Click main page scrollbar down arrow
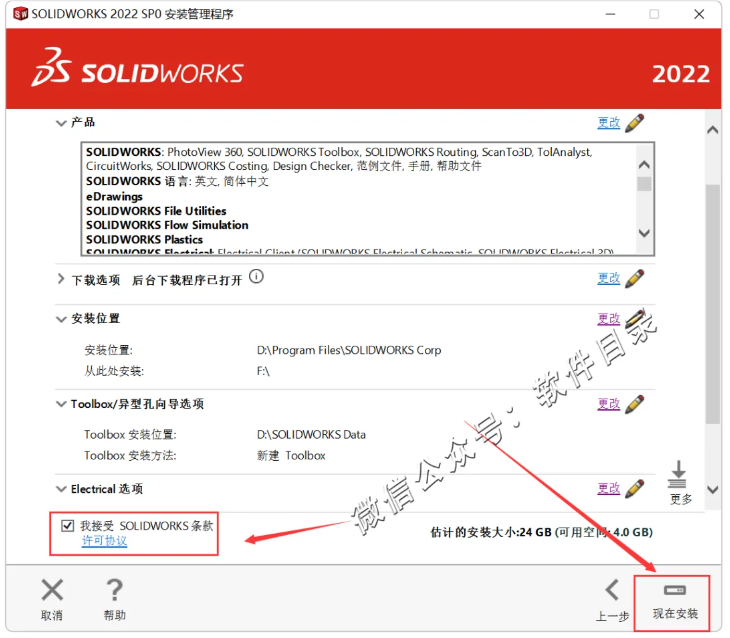This screenshot has width=730, height=638. pos(713,490)
